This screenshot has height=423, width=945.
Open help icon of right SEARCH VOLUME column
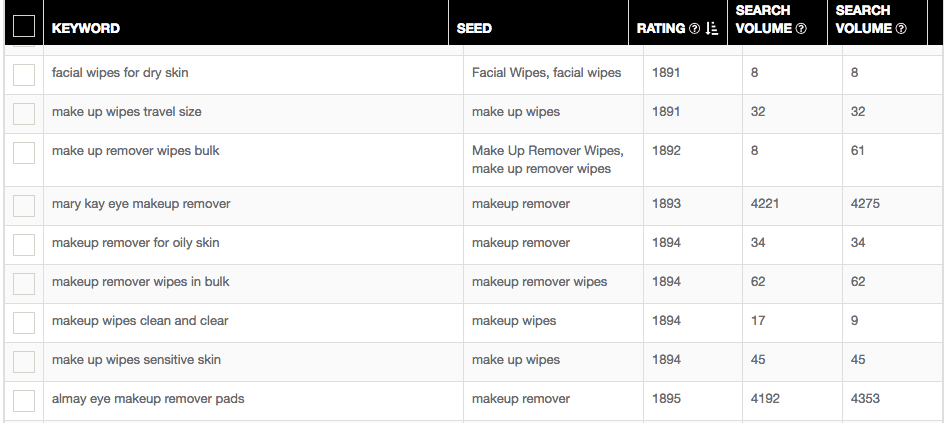coord(901,28)
